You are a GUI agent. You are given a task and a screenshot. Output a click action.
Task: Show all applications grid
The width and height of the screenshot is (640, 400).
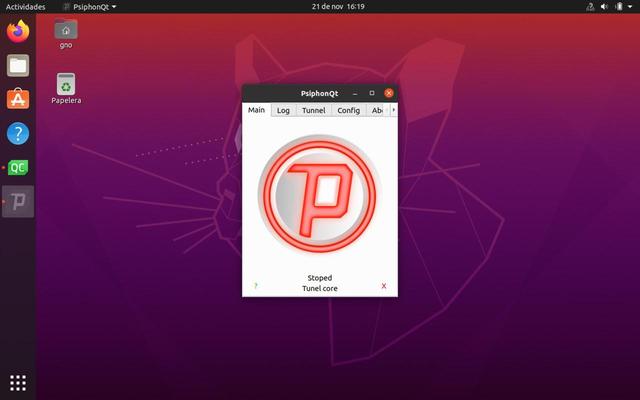[18, 382]
